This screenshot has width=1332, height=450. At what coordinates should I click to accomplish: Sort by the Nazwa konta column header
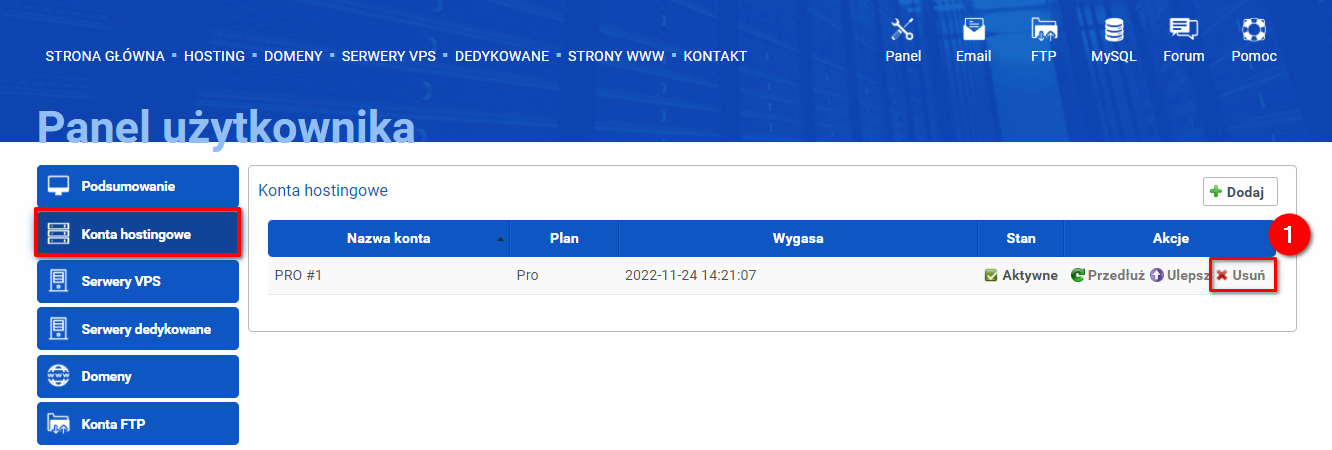(389, 239)
